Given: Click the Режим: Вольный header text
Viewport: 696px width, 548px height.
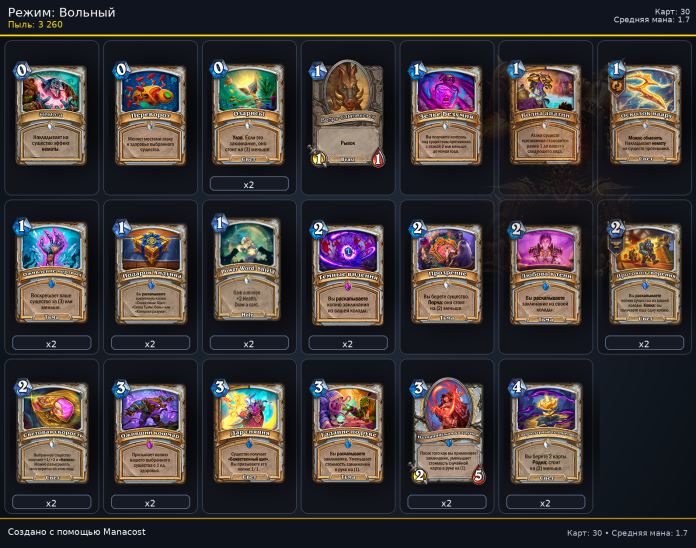Looking at the screenshot, I should point(62,12).
